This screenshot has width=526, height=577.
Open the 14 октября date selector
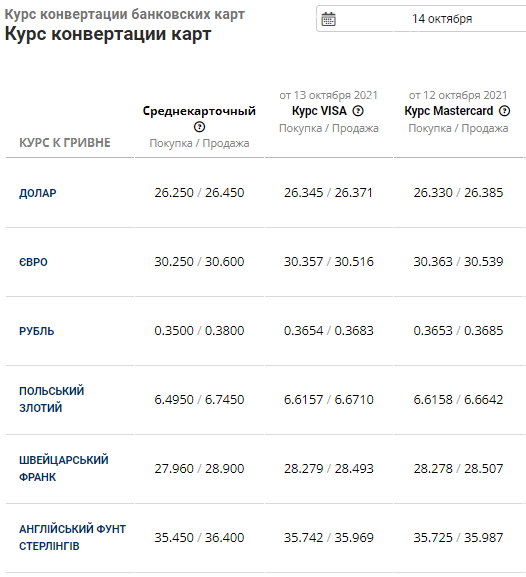(x=421, y=19)
